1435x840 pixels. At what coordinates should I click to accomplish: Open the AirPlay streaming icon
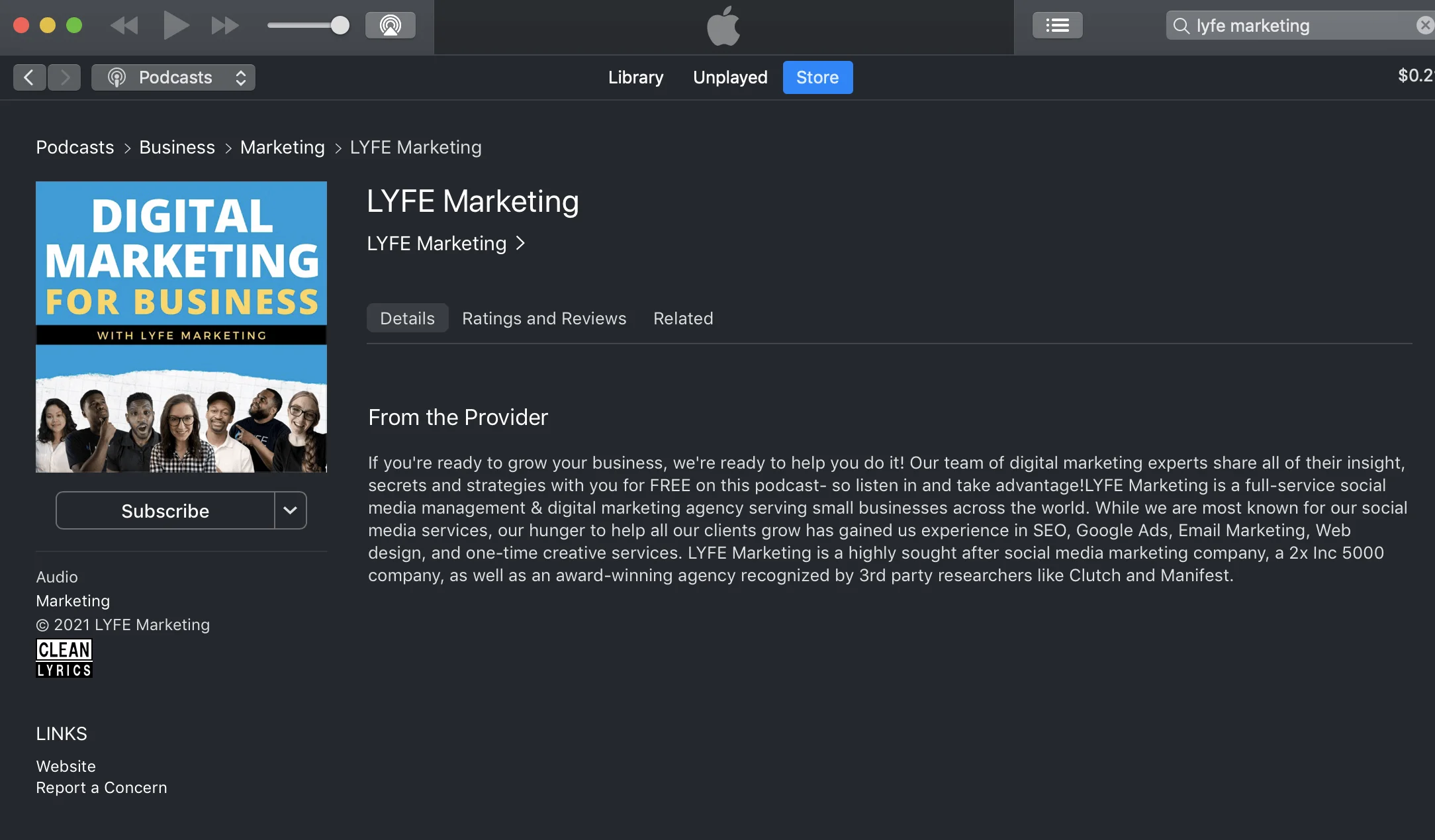point(390,25)
